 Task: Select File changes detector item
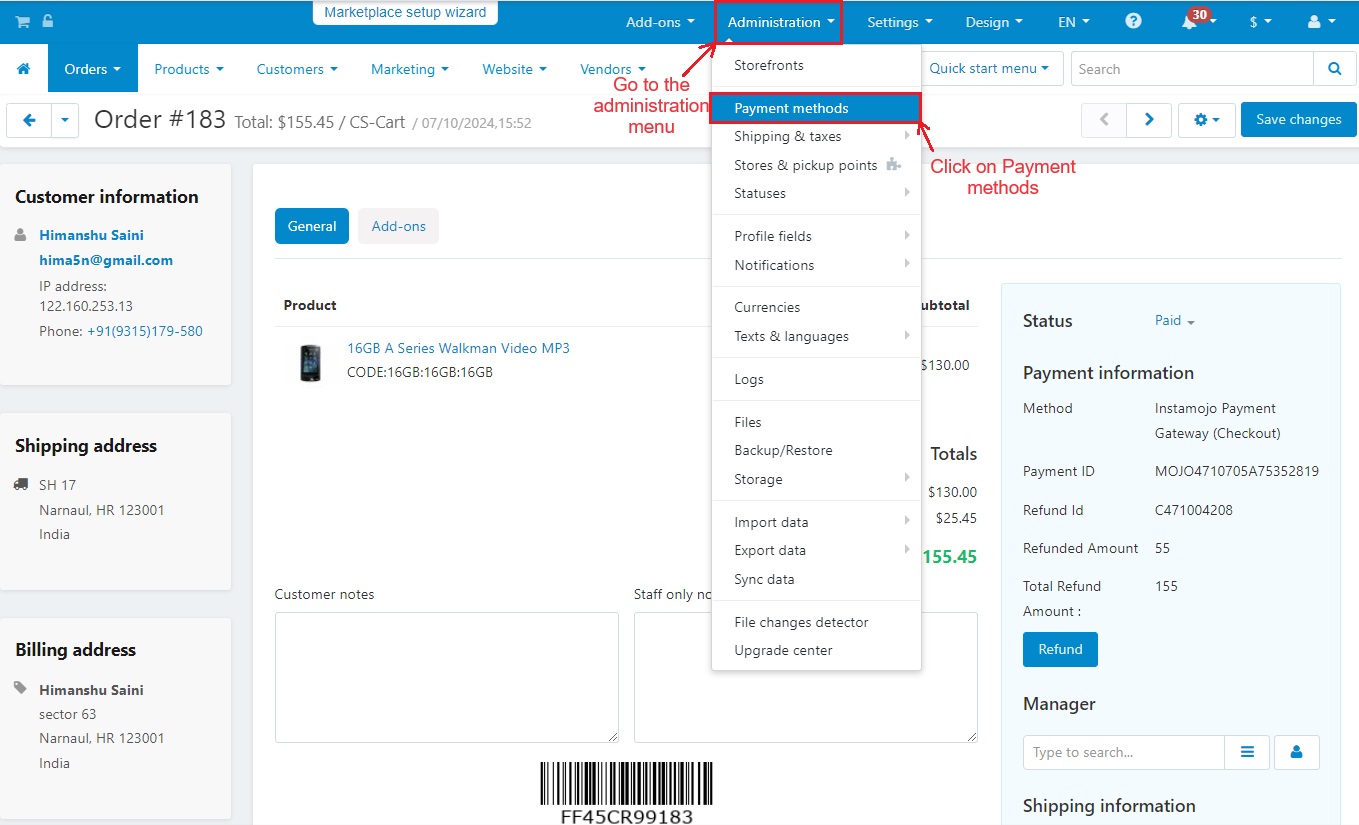816,622
